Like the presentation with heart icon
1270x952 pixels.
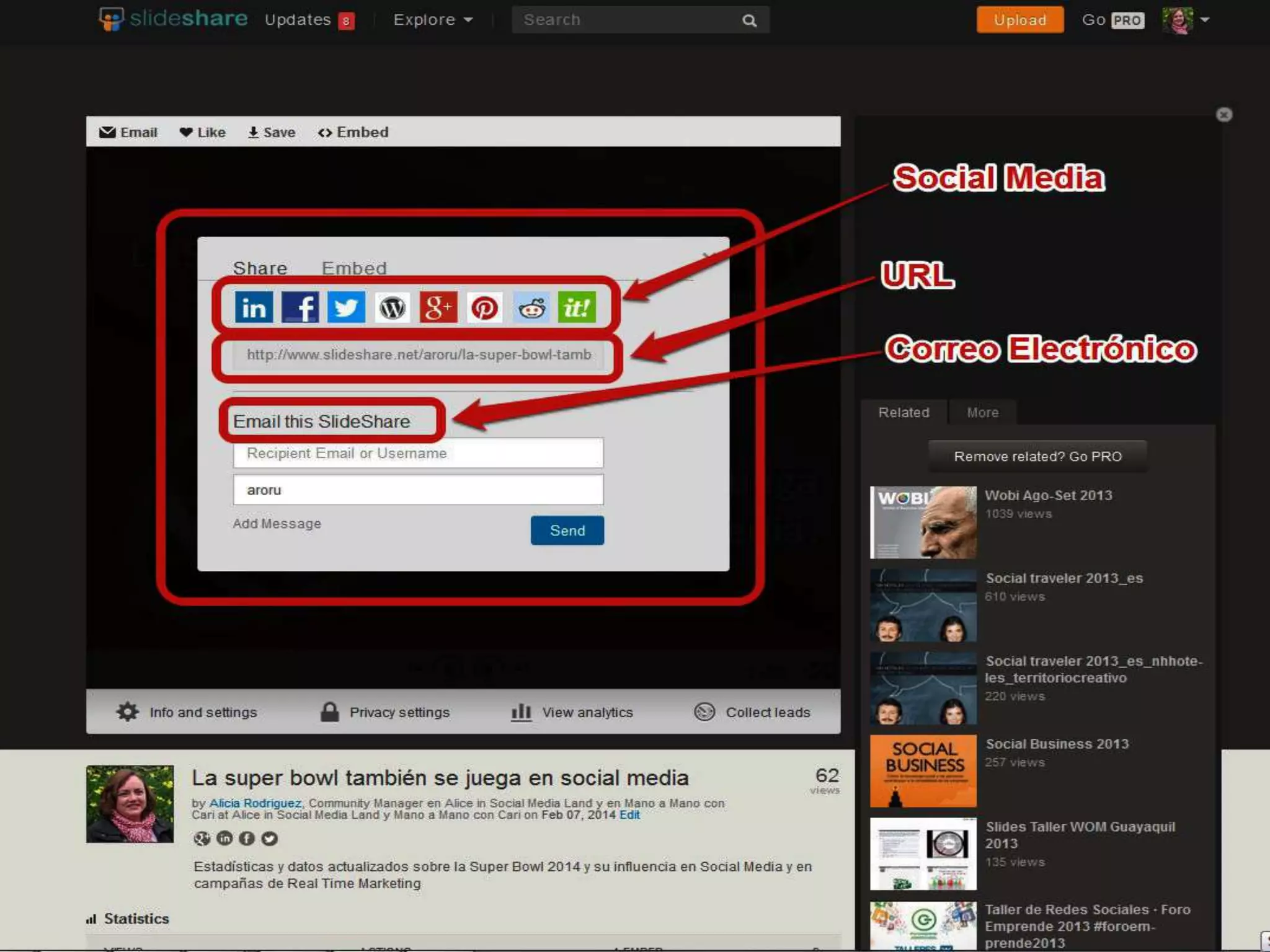[x=202, y=132]
